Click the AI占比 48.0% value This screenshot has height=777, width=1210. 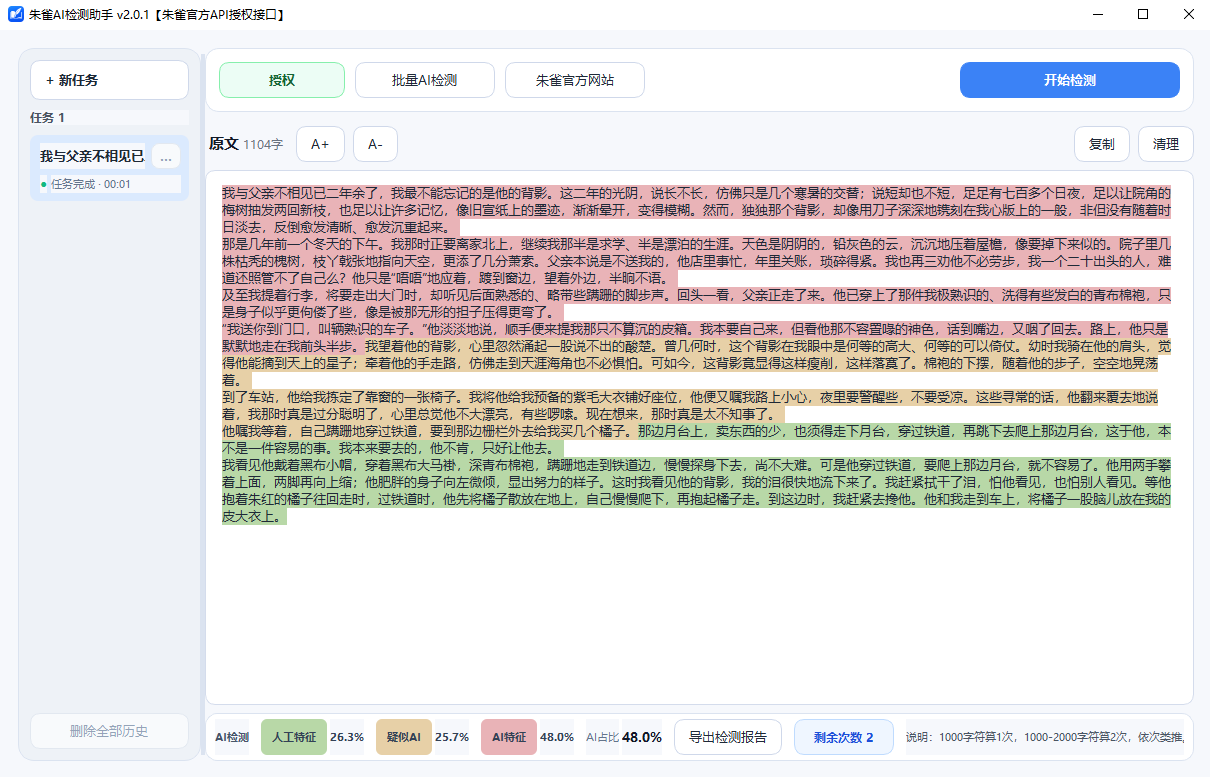[x=642, y=737]
